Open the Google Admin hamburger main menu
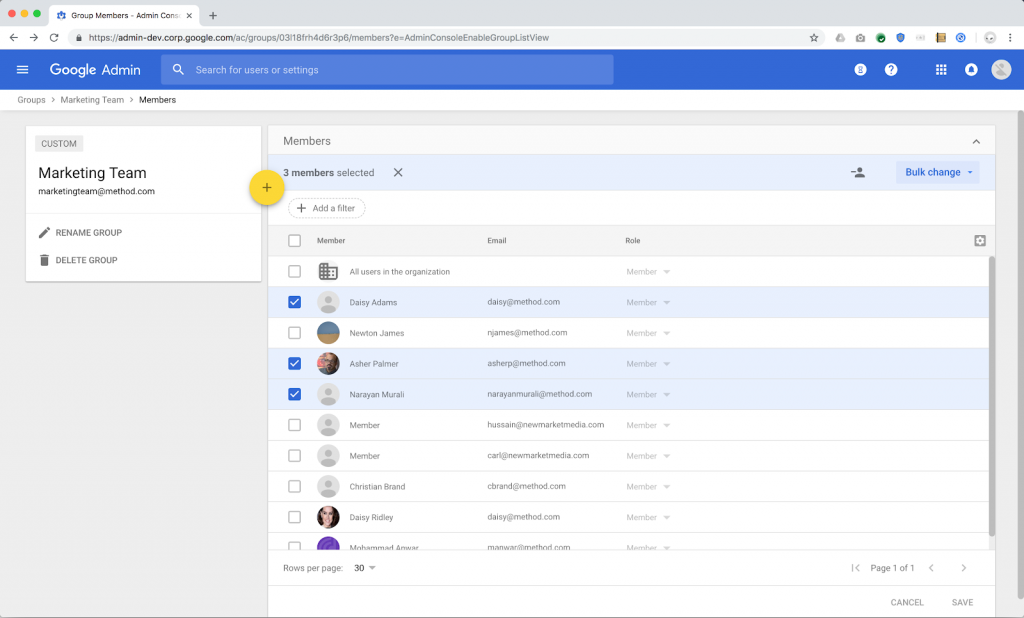The image size is (1024, 618). (x=23, y=70)
